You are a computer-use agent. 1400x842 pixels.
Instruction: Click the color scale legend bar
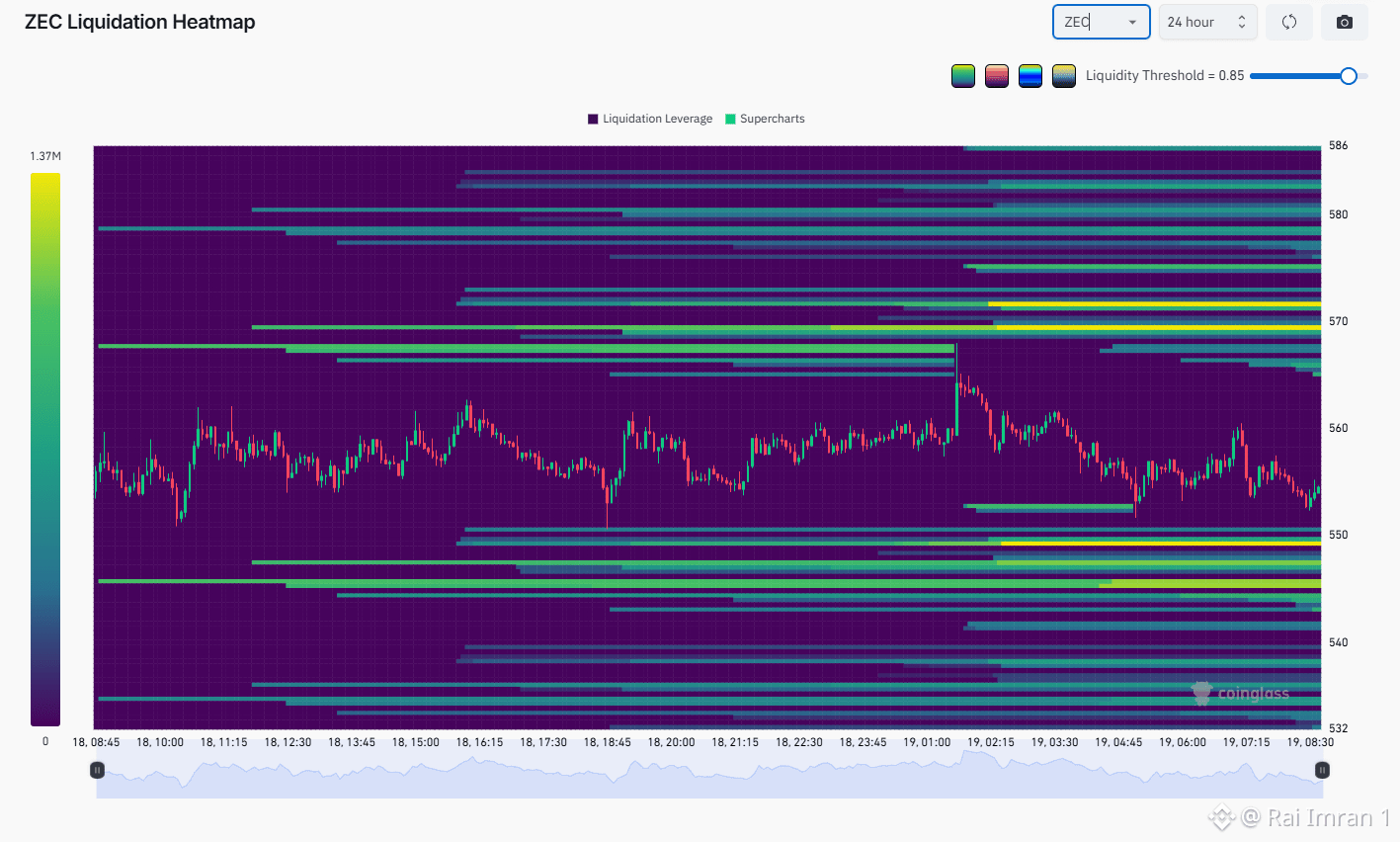coord(45,450)
